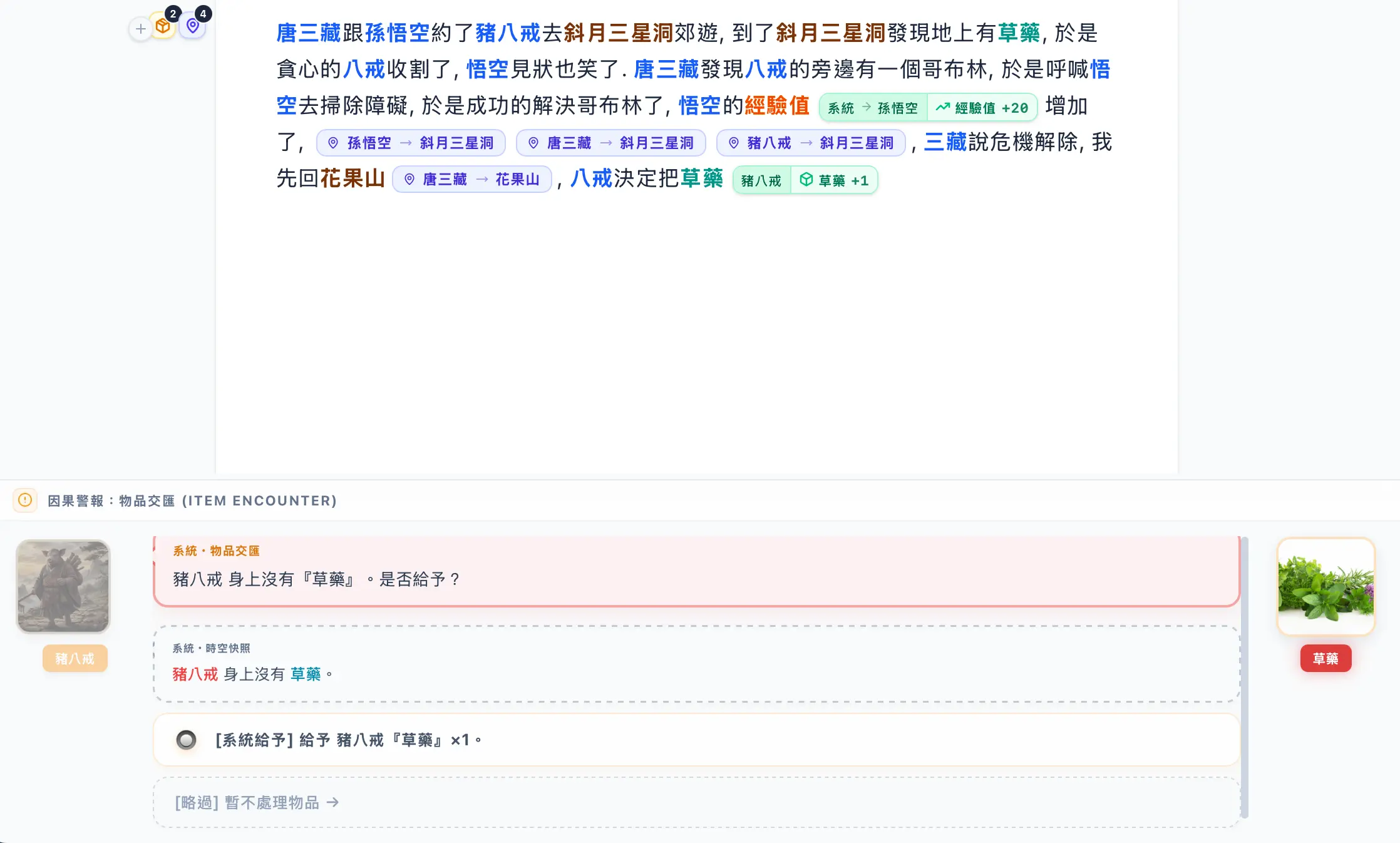Click the 豬八戒 character portrait
The width and height of the screenshot is (1400, 843).
coord(63,586)
